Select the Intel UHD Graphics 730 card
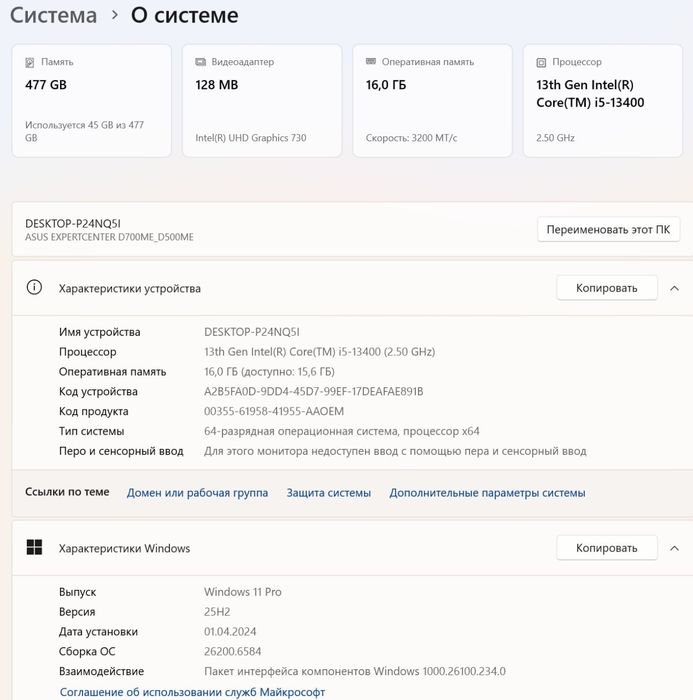 click(x=262, y=101)
